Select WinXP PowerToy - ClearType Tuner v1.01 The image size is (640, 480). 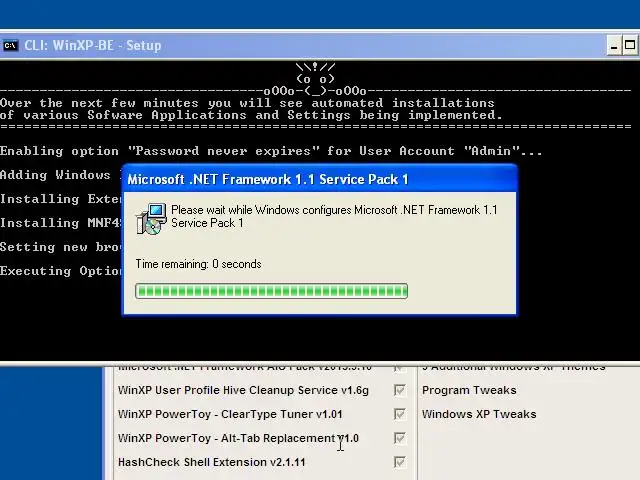[x=230, y=414]
